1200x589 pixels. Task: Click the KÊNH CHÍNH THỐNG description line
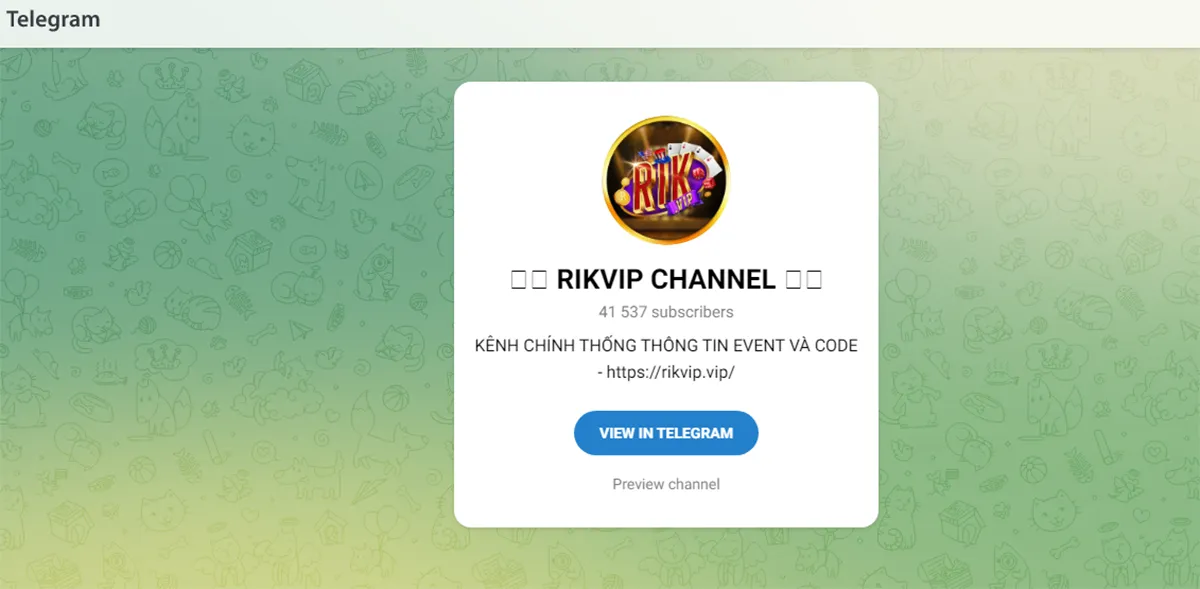pos(666,346)
